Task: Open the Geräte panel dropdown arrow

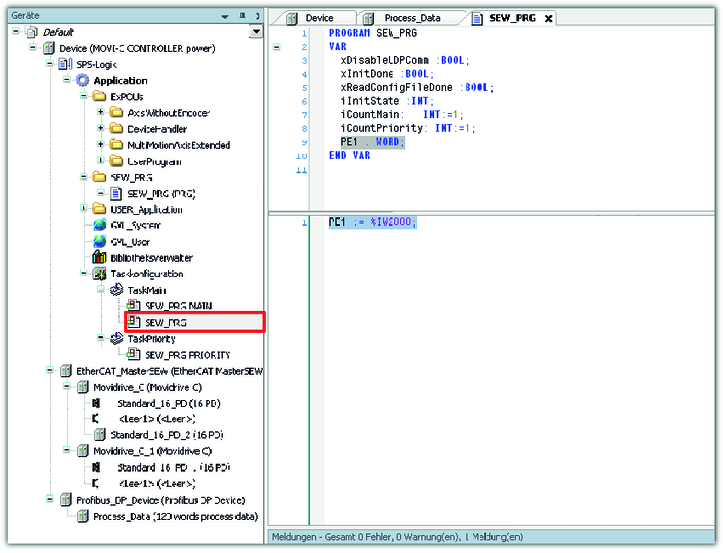Action: [x=256, y=32]
